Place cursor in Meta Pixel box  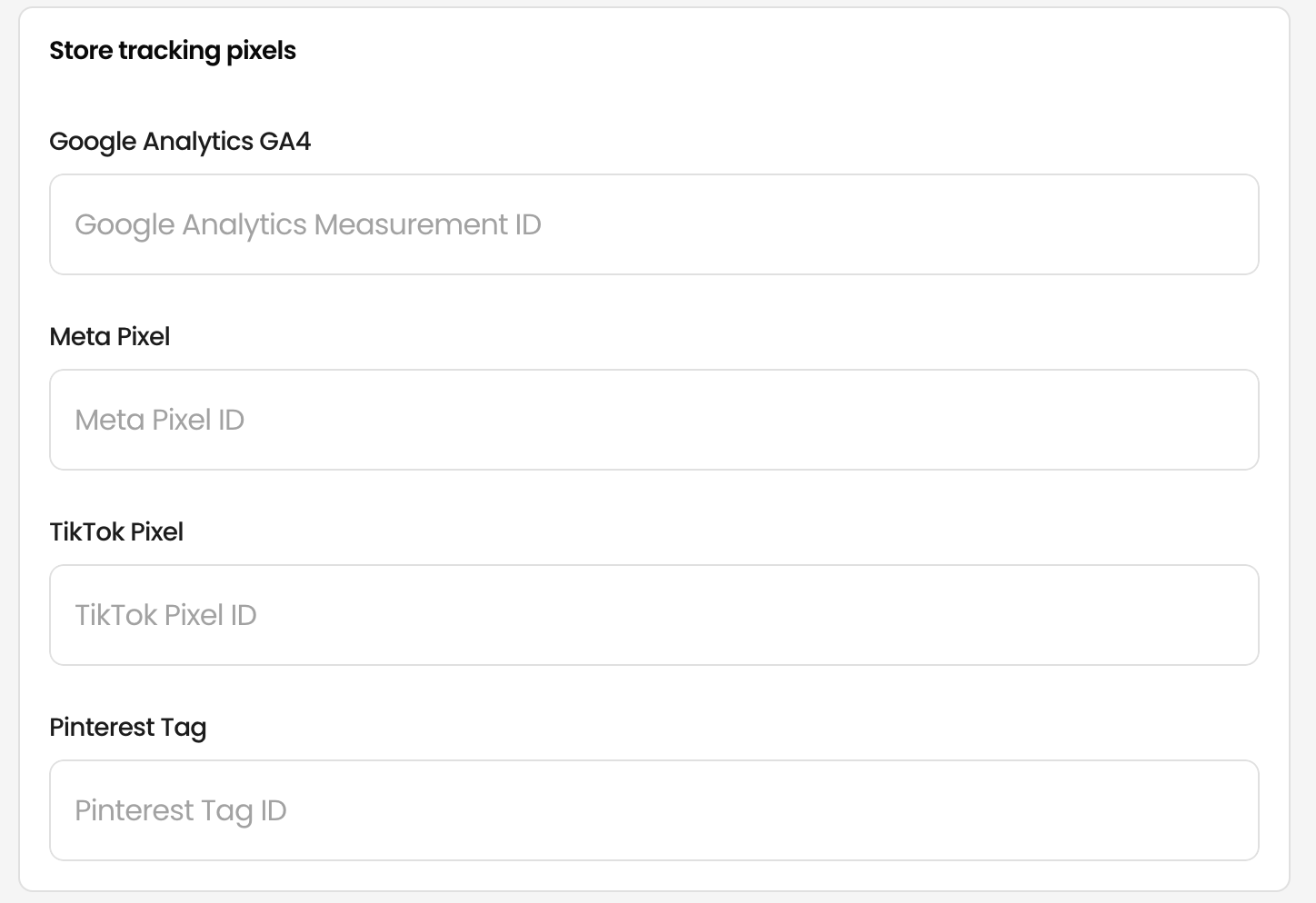[653, 420]
